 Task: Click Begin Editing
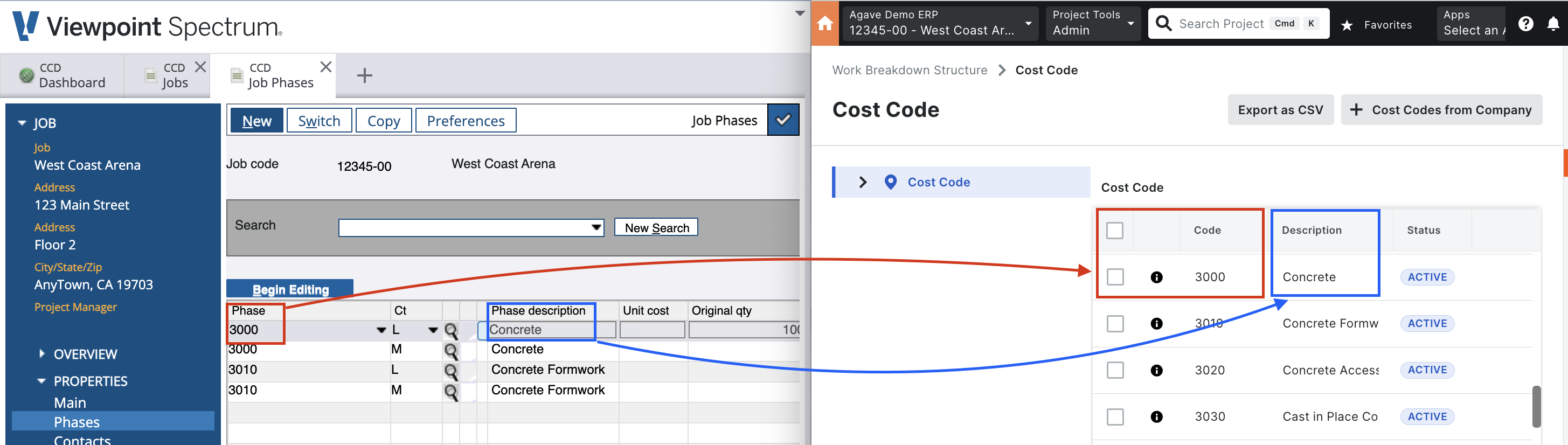pyautogui.click(x=290, y=289)
